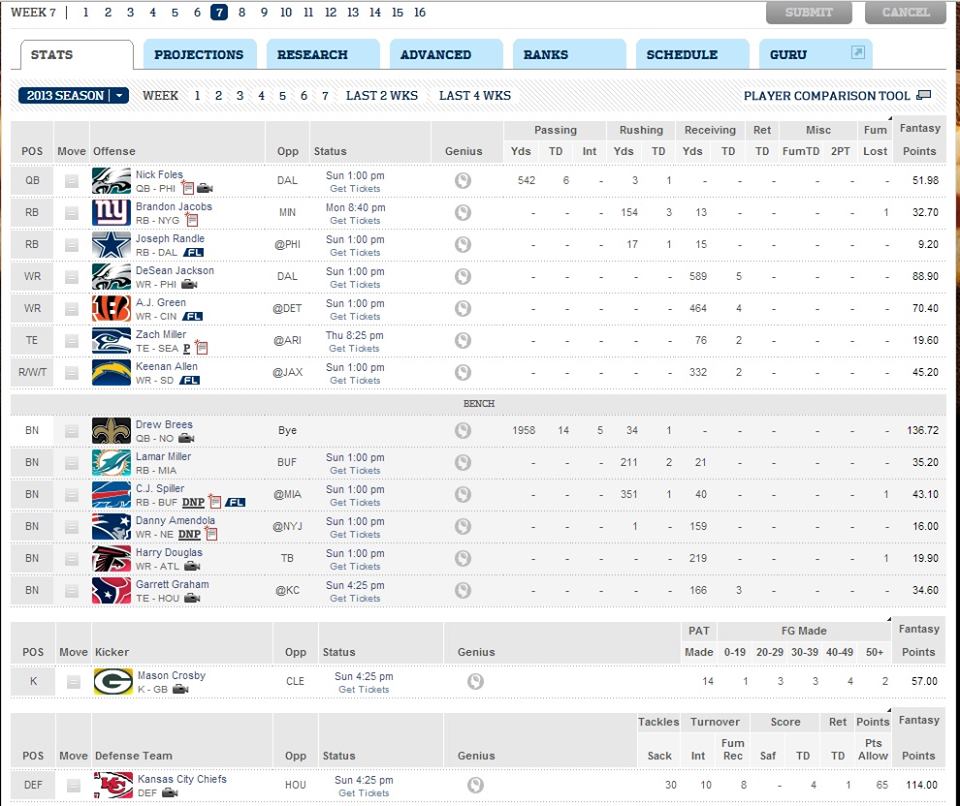View Nick Foles player note icon
The image size is (960, 806).
point(187,188)
